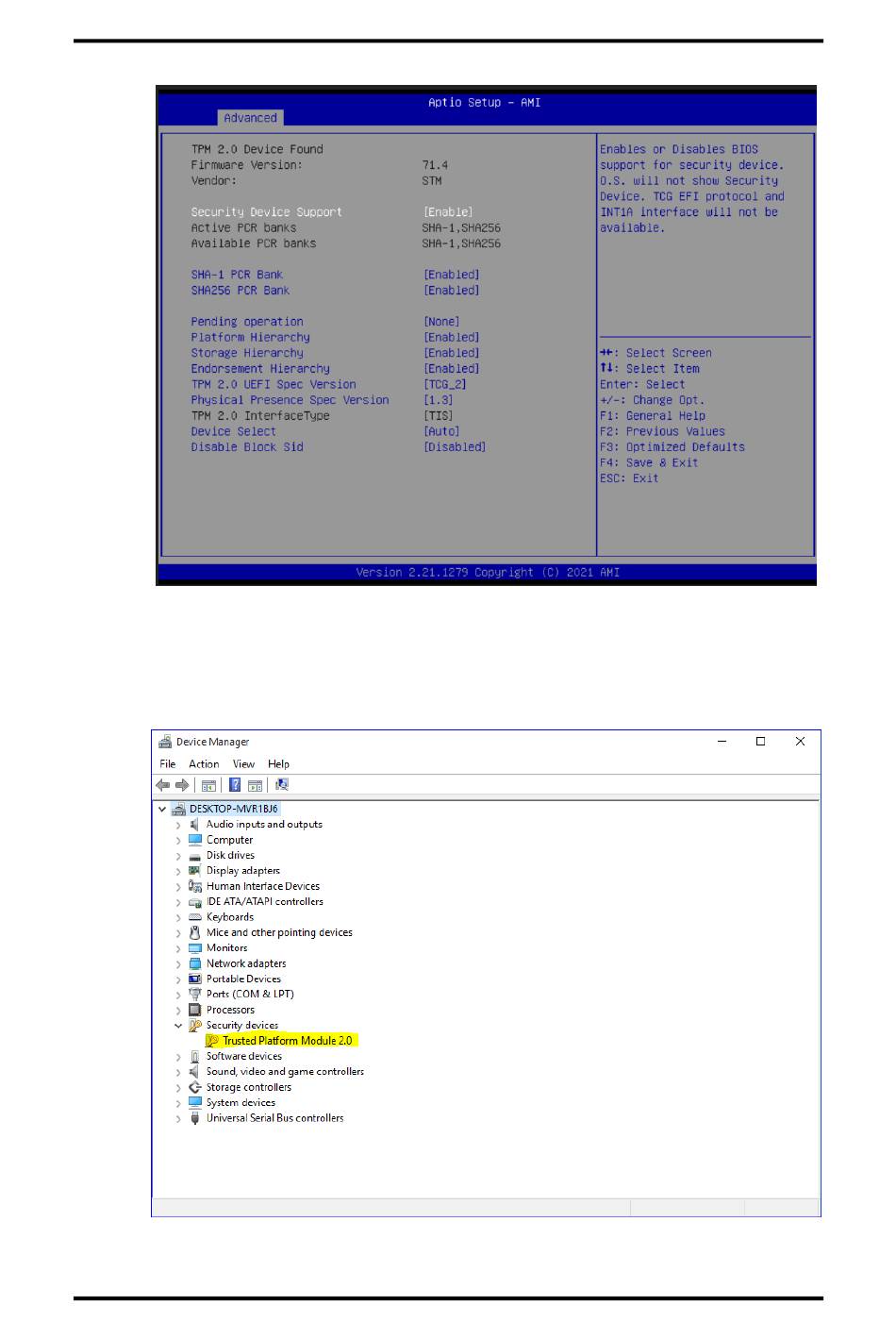Click the Scan for hardware changes icon

pos(282,785)
